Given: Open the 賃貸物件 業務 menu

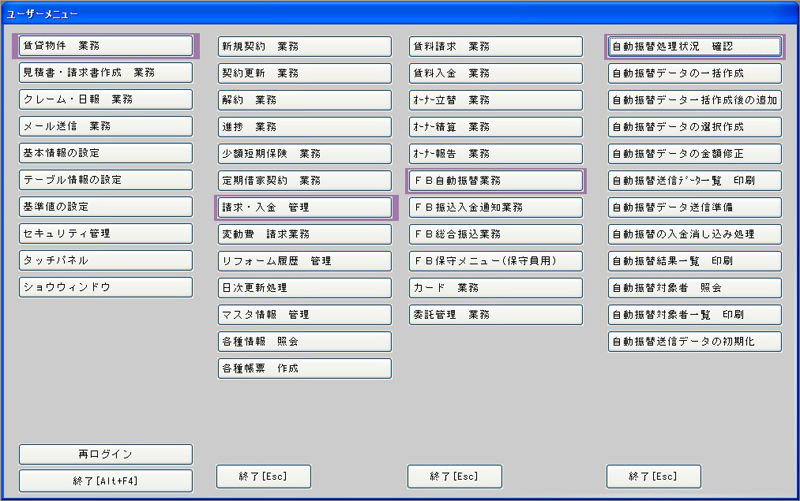Looking at the screenshot, I should click(105, 46).
